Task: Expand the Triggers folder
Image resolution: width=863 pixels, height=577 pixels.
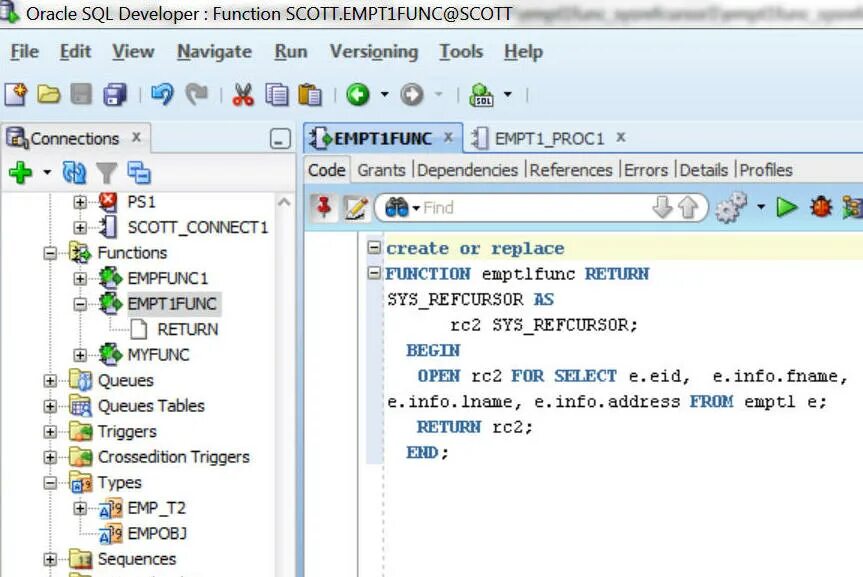Action: 50,432
